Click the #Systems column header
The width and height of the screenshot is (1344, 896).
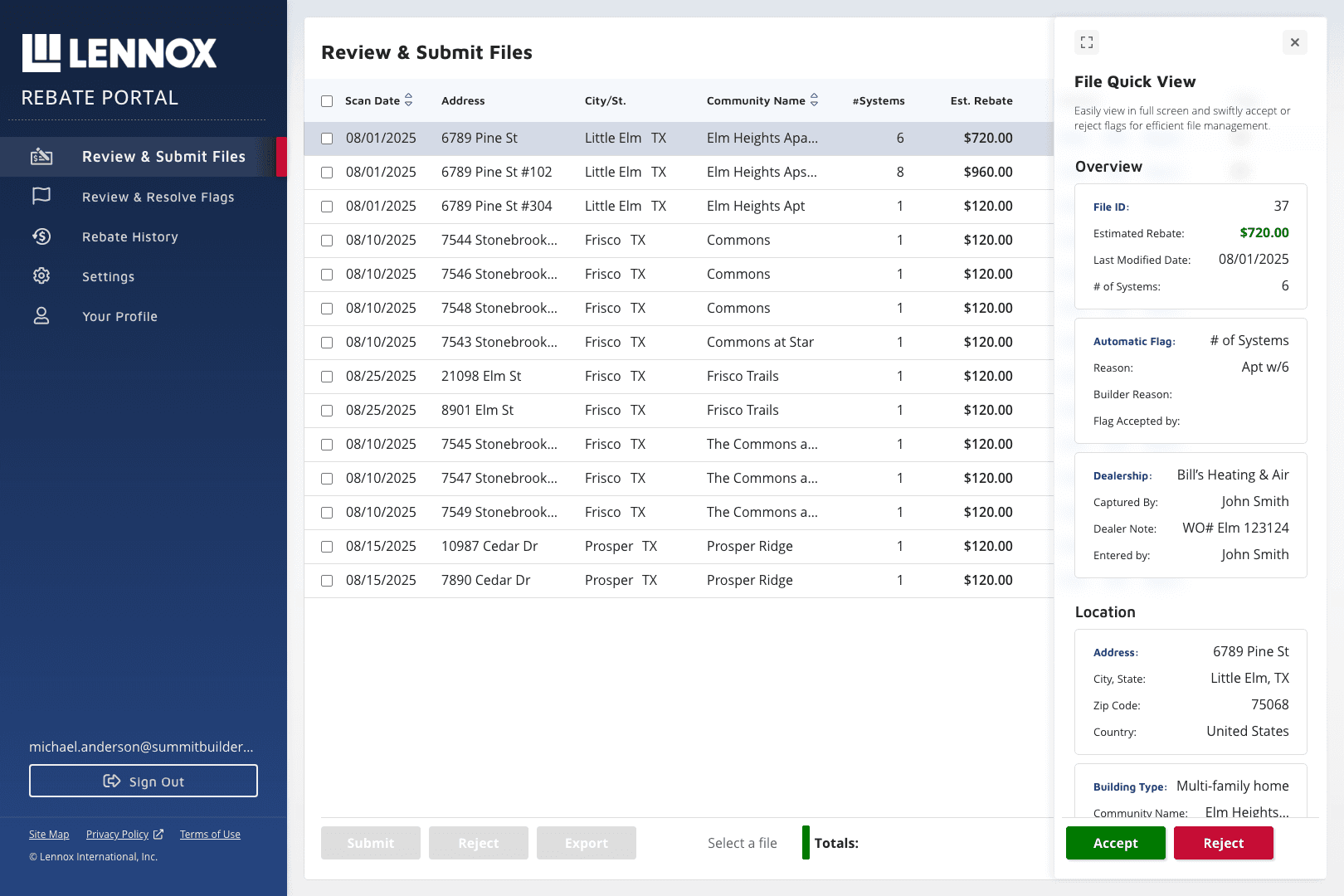coord(879,100)
